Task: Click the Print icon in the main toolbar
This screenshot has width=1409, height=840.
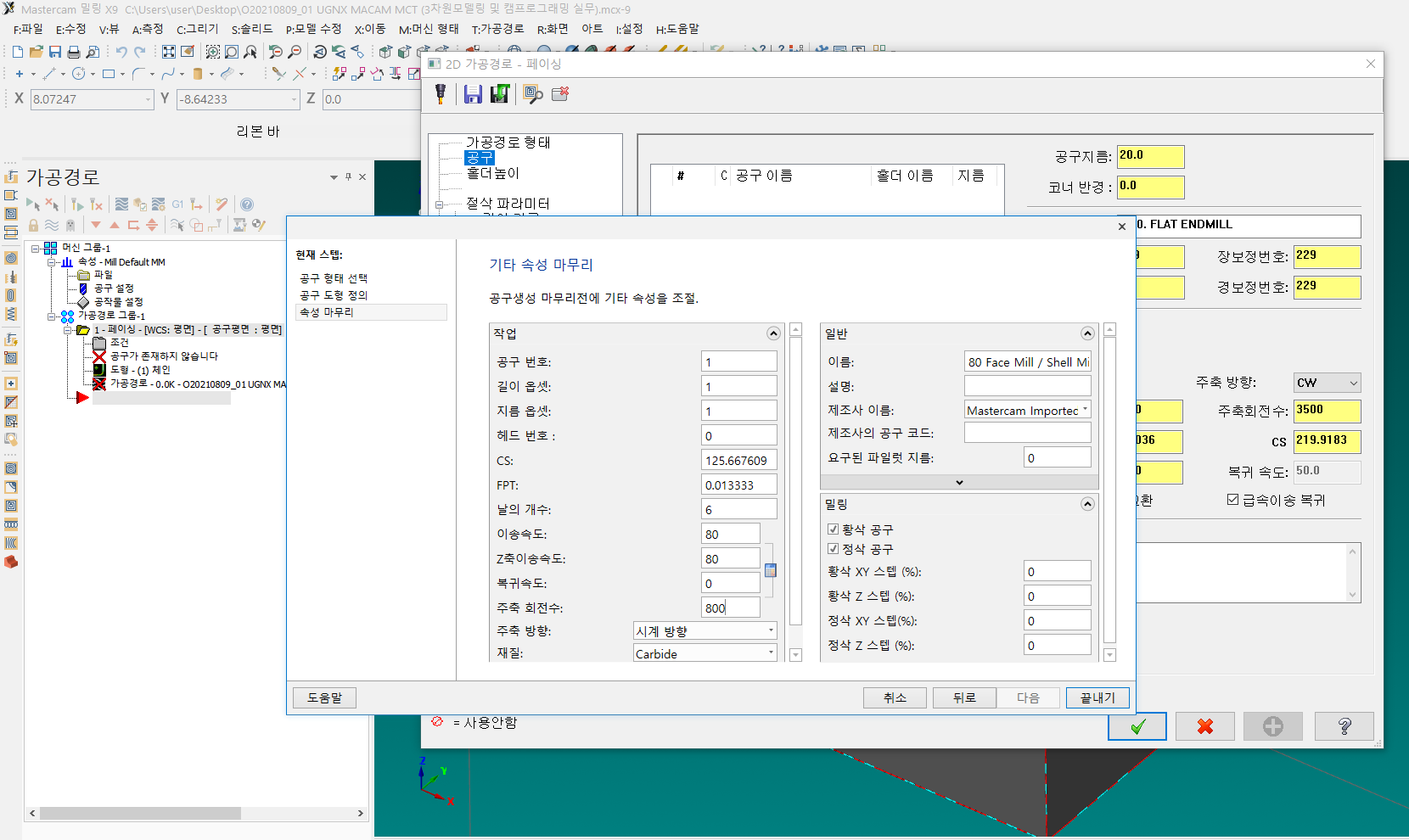Action: (74, 52)
